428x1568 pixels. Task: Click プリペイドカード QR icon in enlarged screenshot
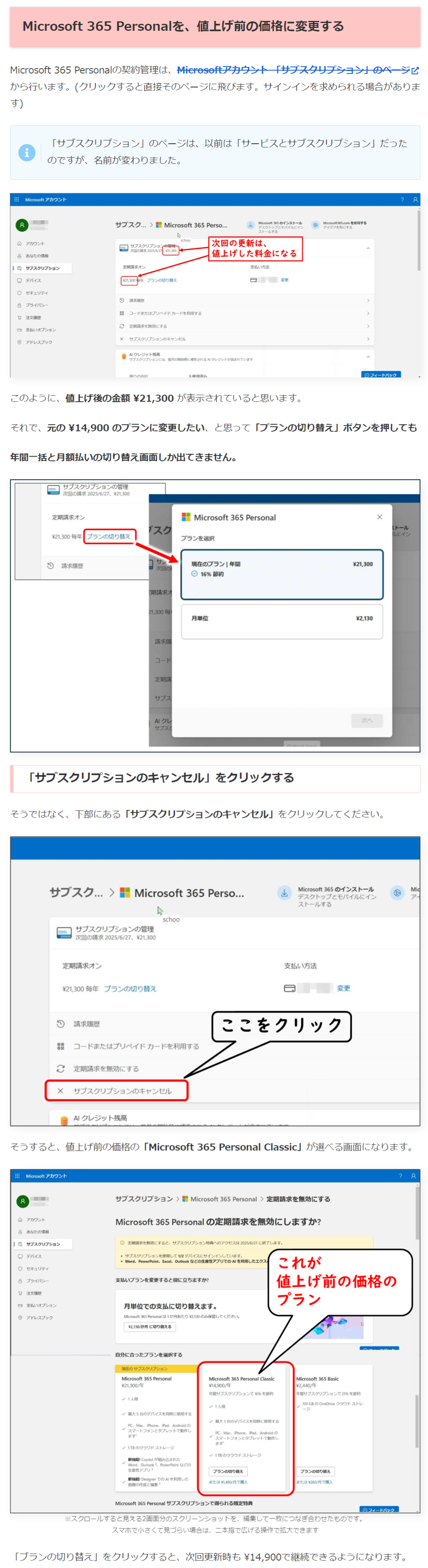tap(61, 1046)
